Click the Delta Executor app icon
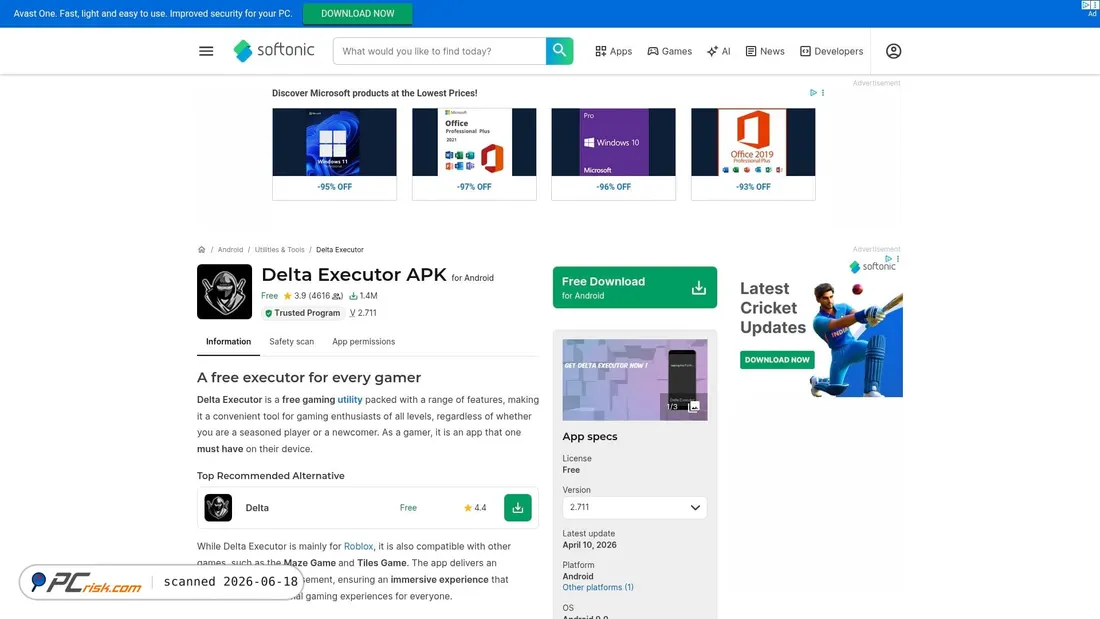This screenshot has width=1100, height=619. point(224,292)
